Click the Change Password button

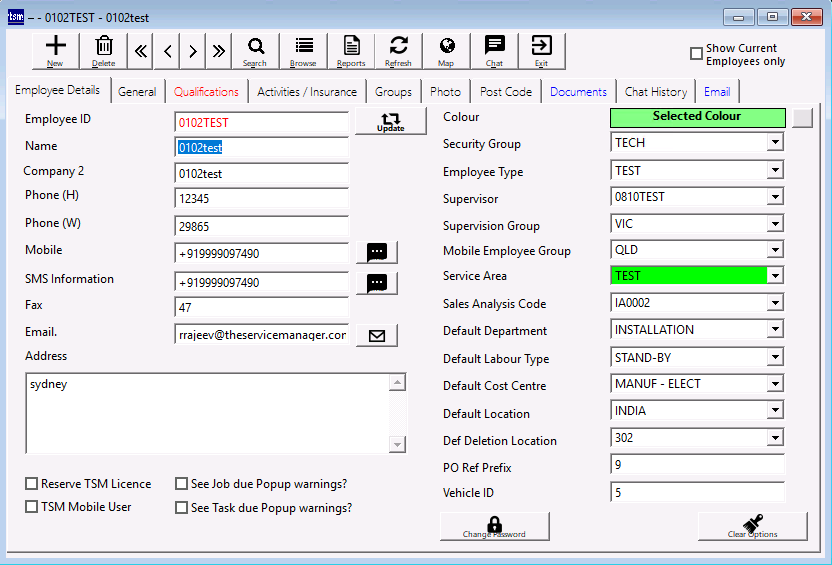pos(494,527)
